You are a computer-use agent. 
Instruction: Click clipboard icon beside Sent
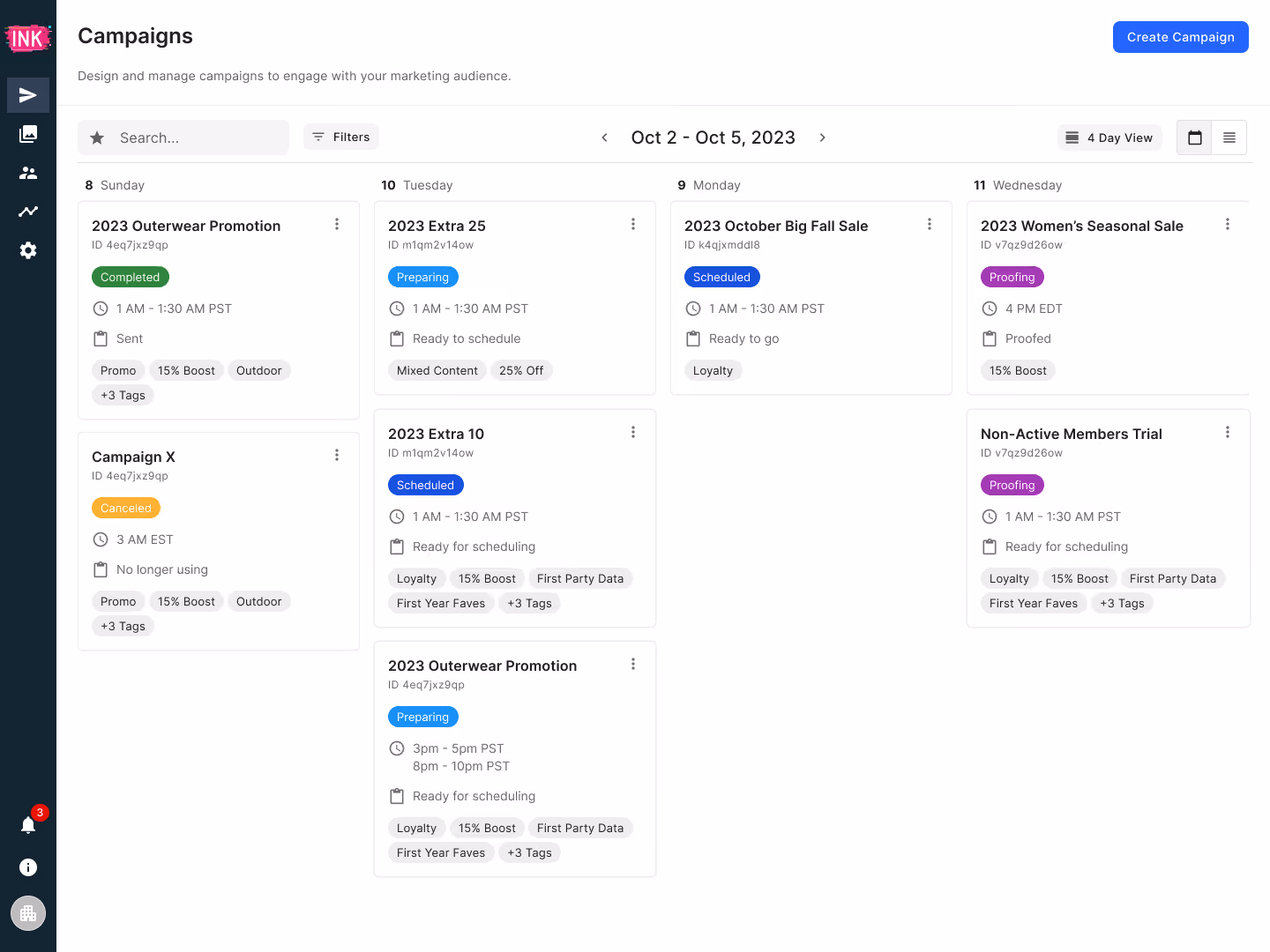(x=101, y=338)
